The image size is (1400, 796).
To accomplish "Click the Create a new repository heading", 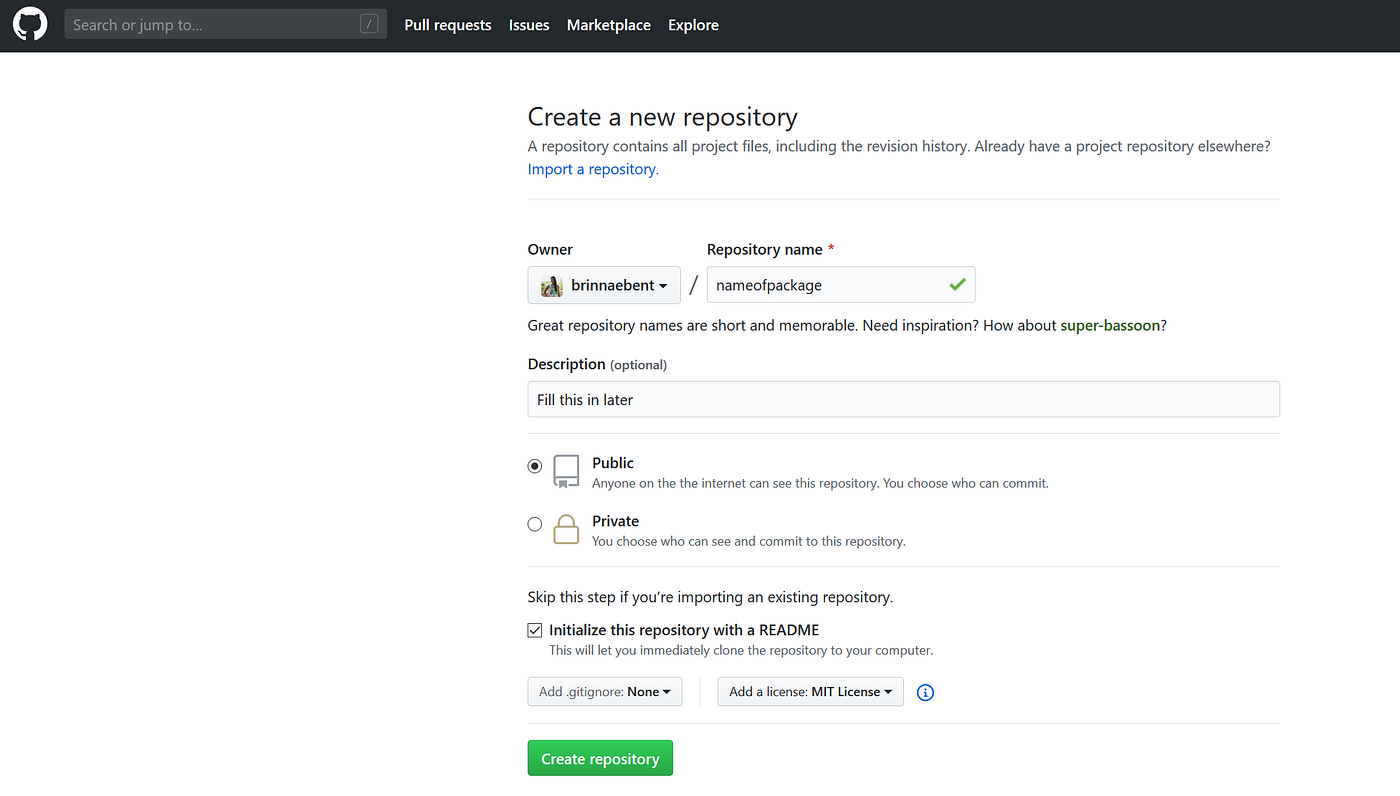I will pyautogui.click(x=663, y=117).
